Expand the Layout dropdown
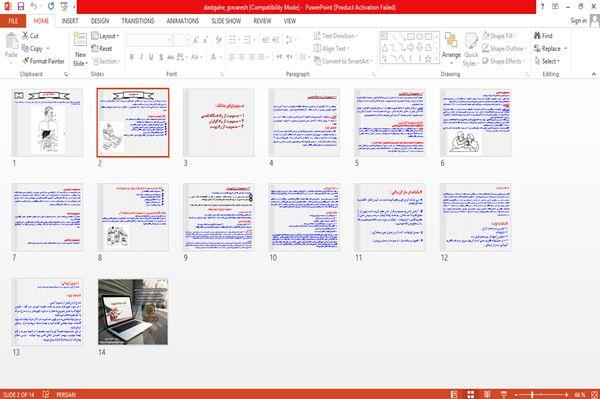The width and height of the screenshot is (600, 399). pos(105,36)
